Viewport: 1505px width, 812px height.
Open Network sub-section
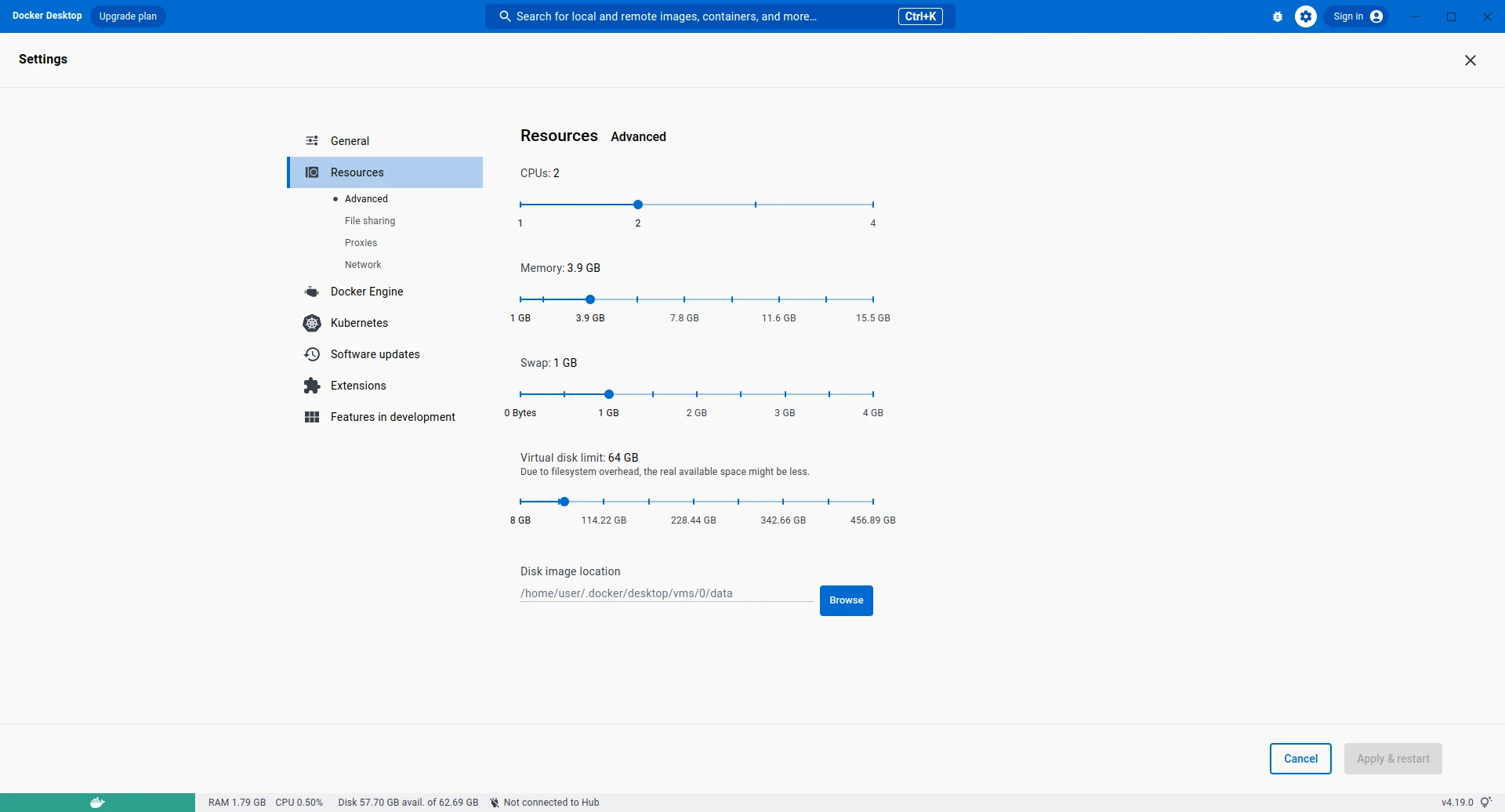click(363, 265)
